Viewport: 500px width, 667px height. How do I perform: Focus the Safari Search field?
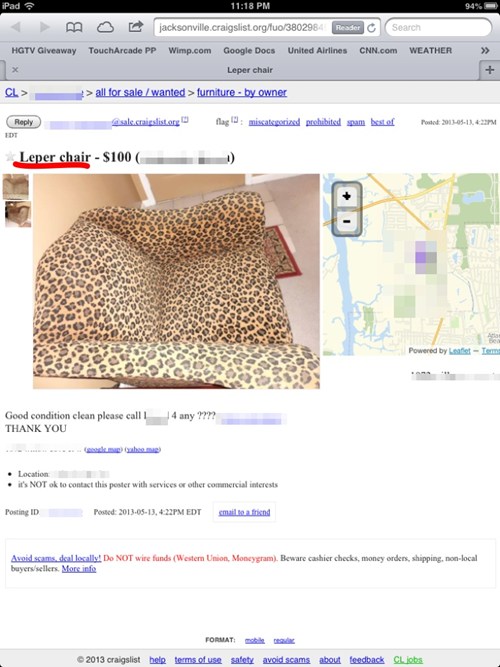click(438, 28)
